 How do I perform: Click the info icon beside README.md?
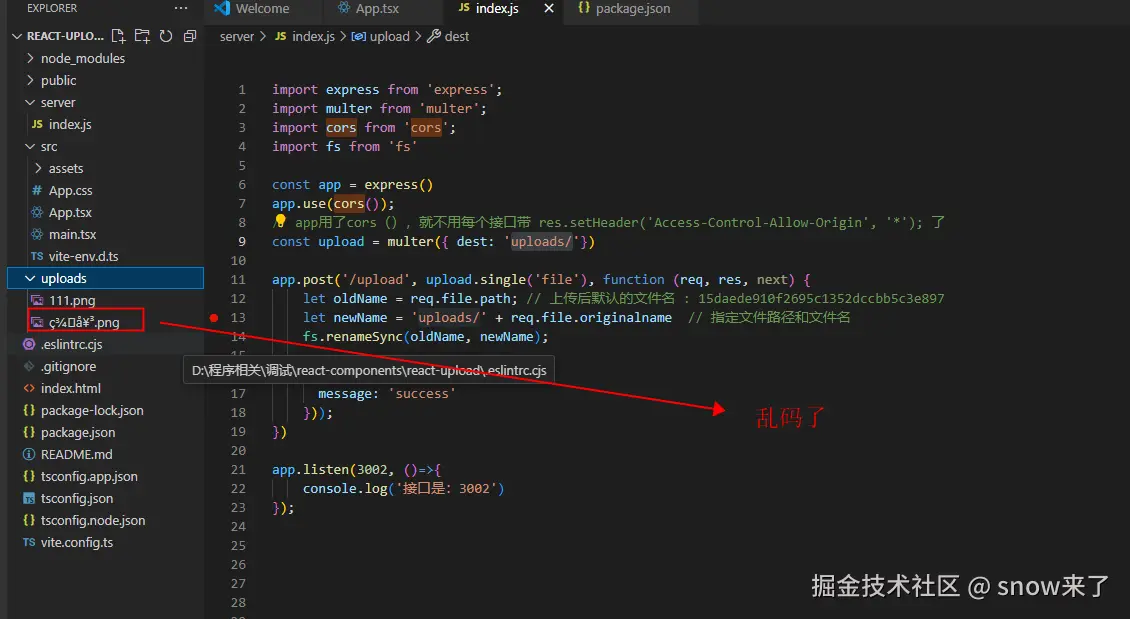pyautogui.click(x=29, y=455)
